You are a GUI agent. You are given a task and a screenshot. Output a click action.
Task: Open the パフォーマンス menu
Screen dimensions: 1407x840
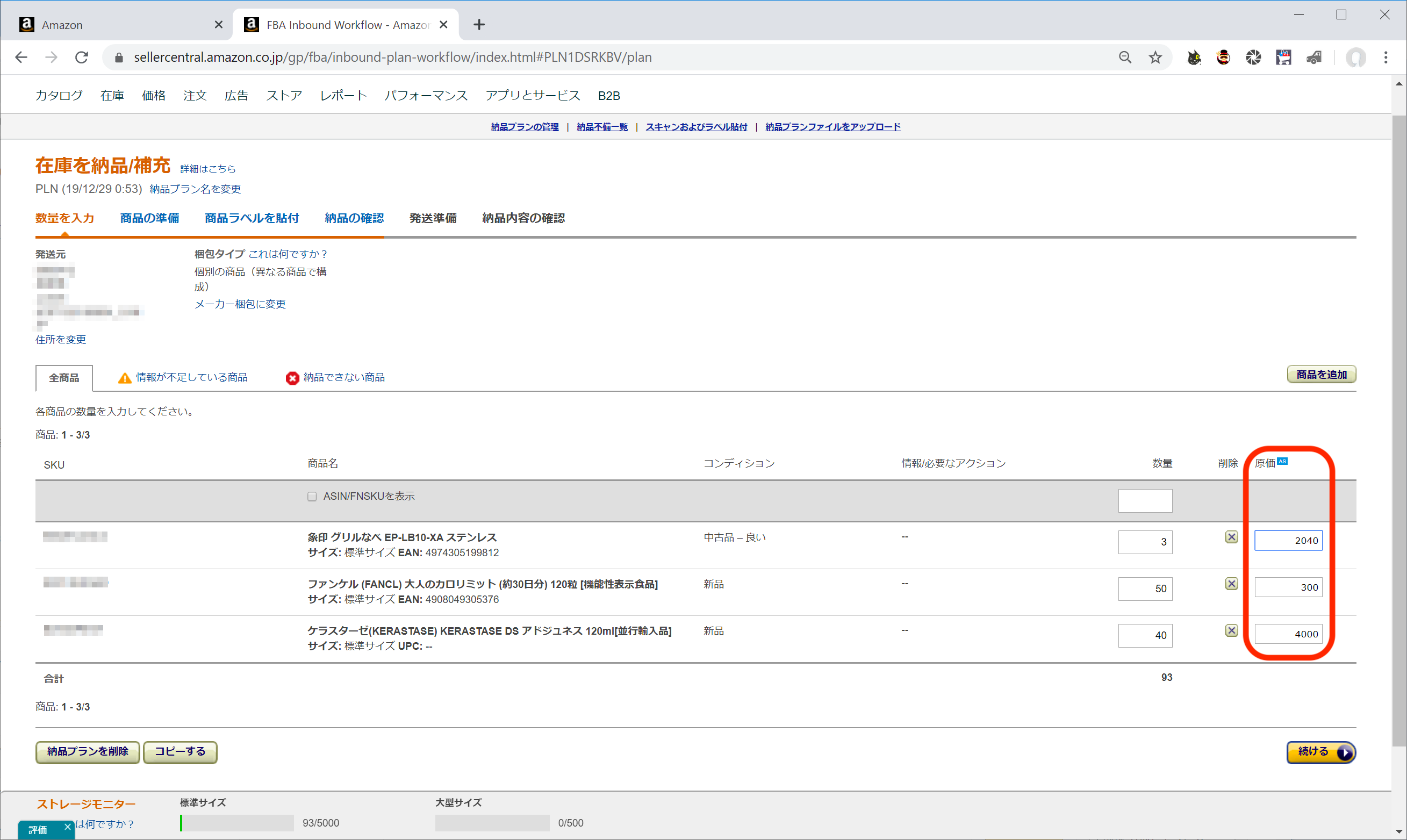(426, 95)
